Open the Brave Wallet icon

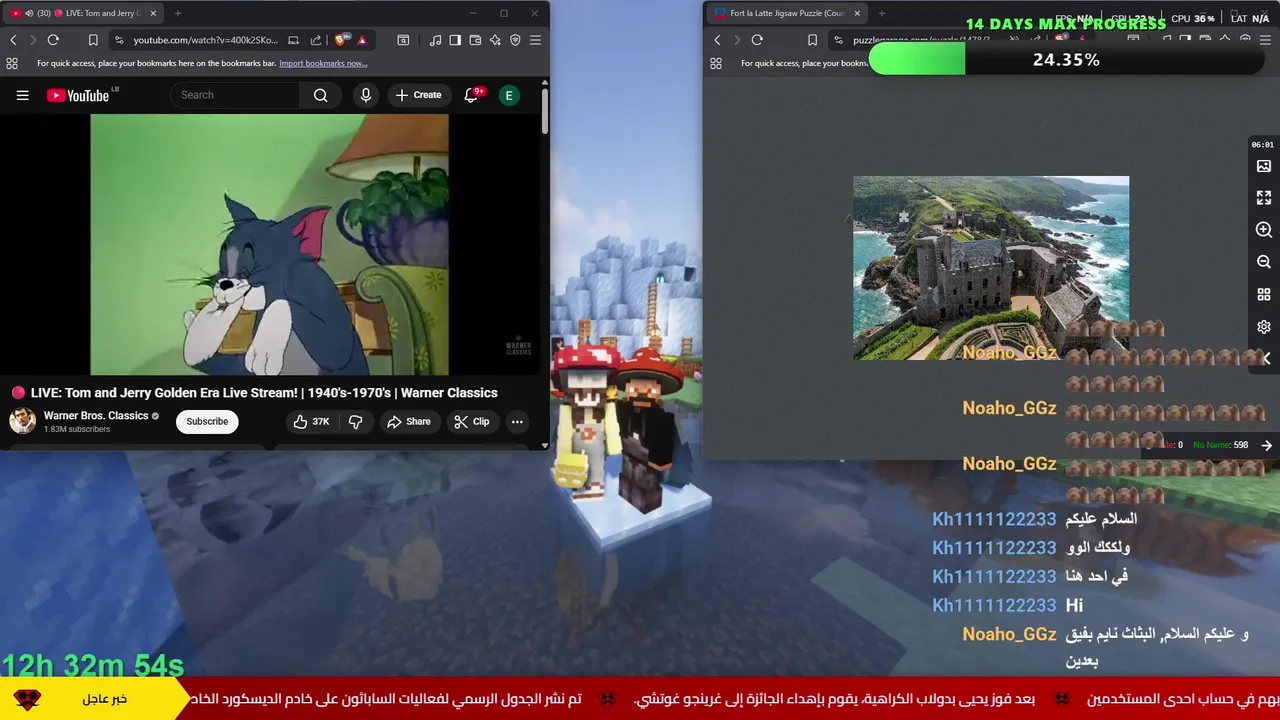click(x=475, y=40)
